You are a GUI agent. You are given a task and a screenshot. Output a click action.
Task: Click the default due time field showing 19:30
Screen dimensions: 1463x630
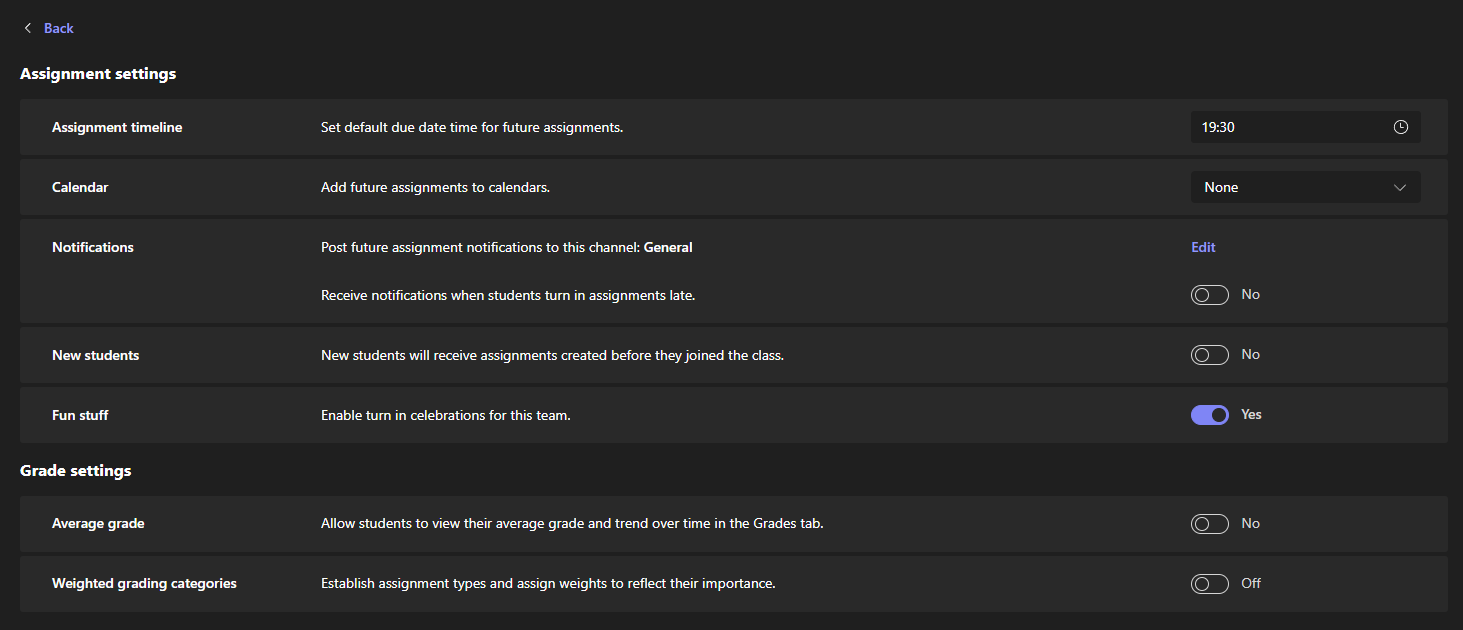1290,127
